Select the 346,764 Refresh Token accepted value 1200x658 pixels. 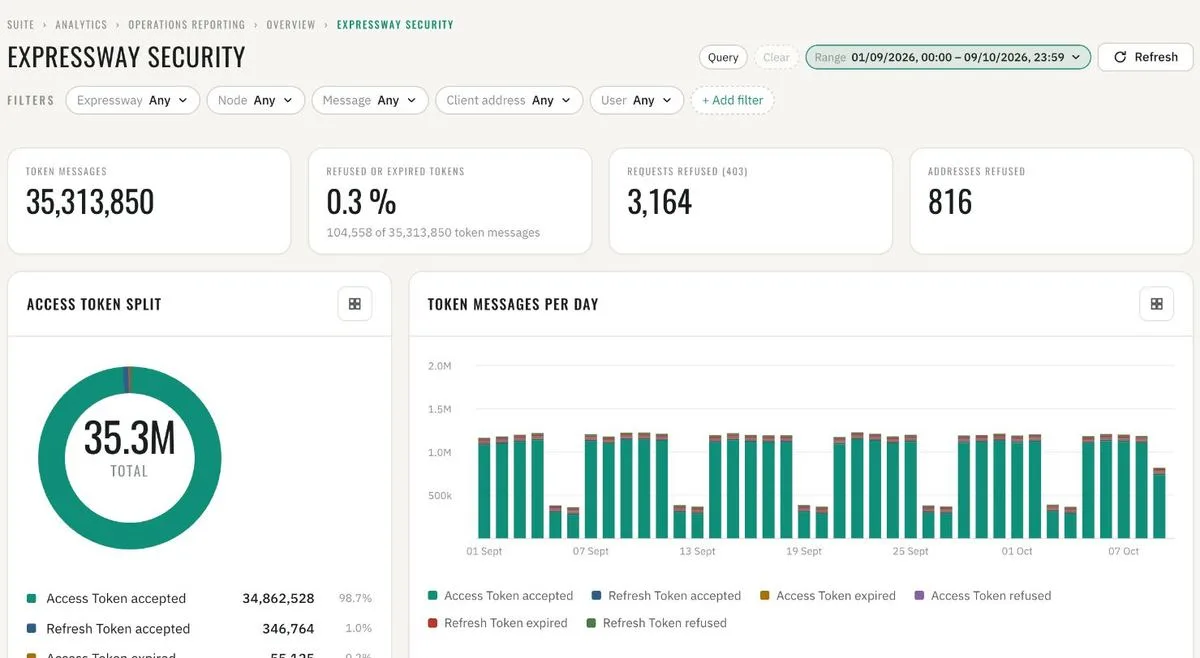pyautogui.click(x=287, y=629)
